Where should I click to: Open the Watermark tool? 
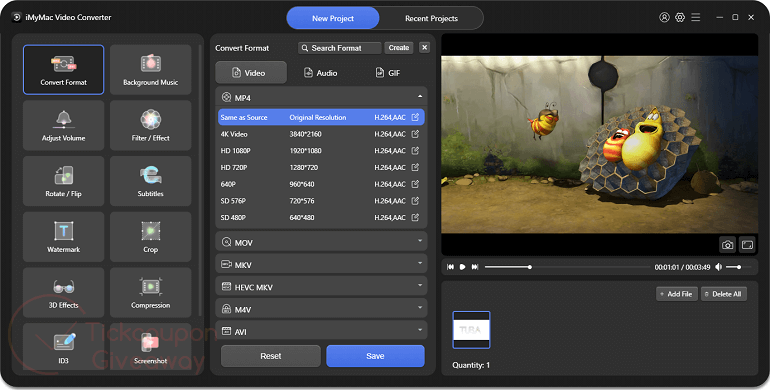[x=63, y=237]
